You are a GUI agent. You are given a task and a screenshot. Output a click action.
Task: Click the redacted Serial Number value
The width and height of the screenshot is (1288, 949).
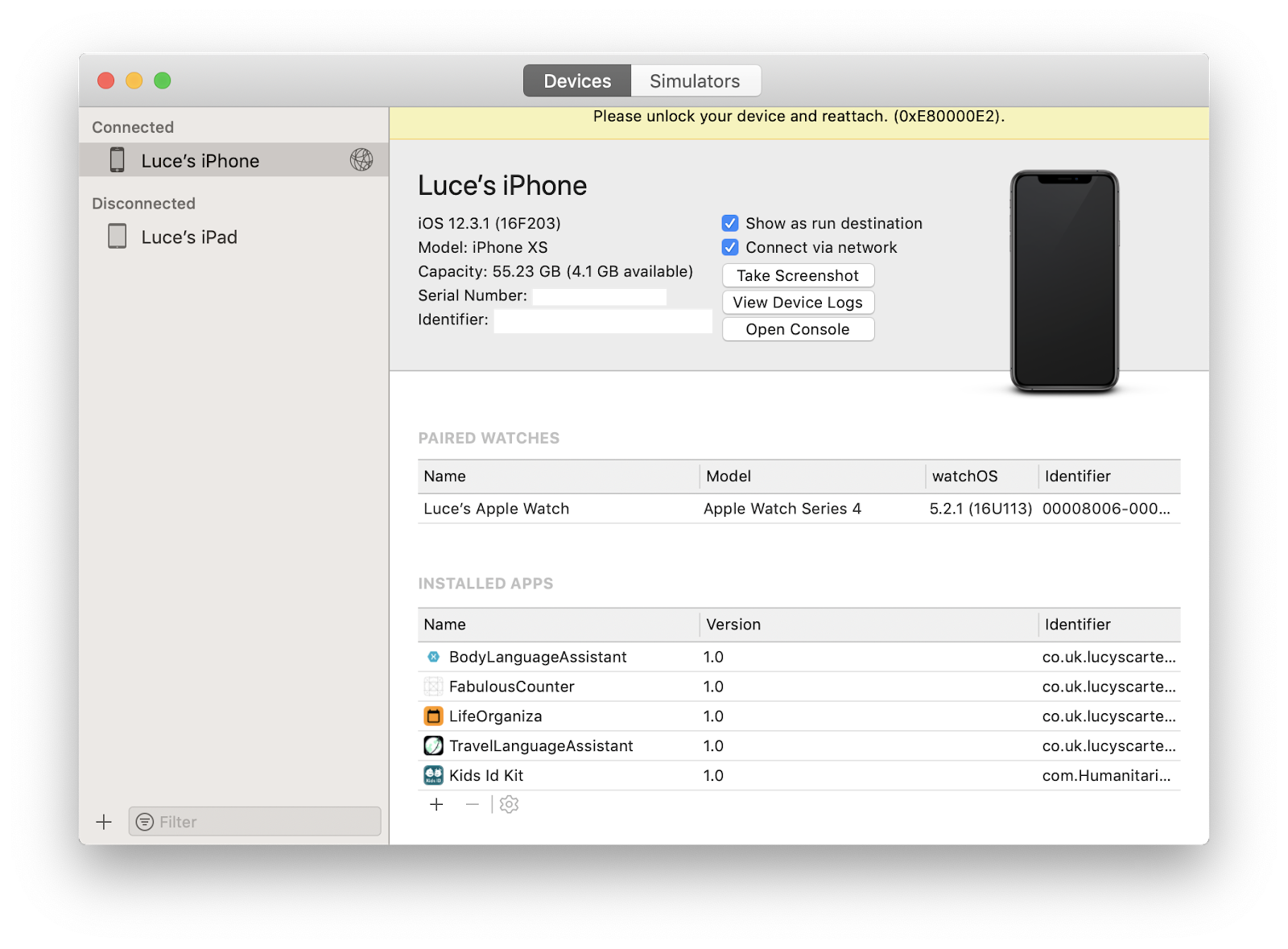(600, 297)
